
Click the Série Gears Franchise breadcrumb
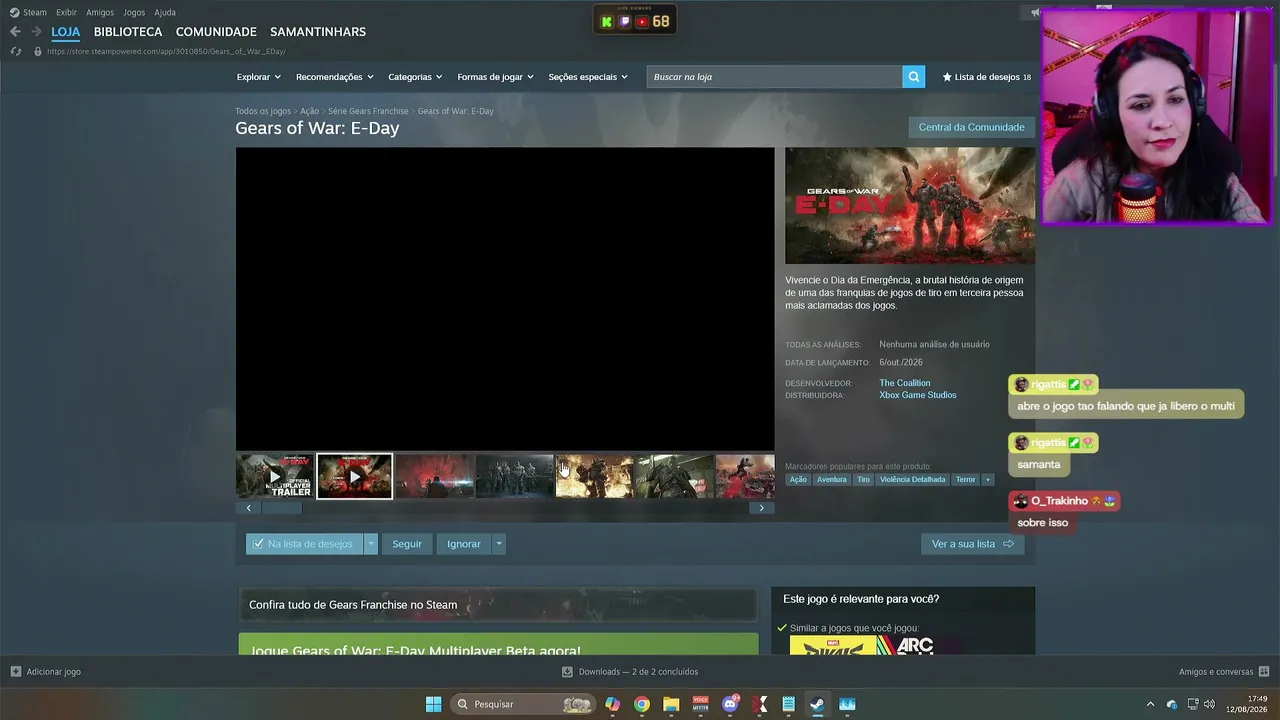368,111
